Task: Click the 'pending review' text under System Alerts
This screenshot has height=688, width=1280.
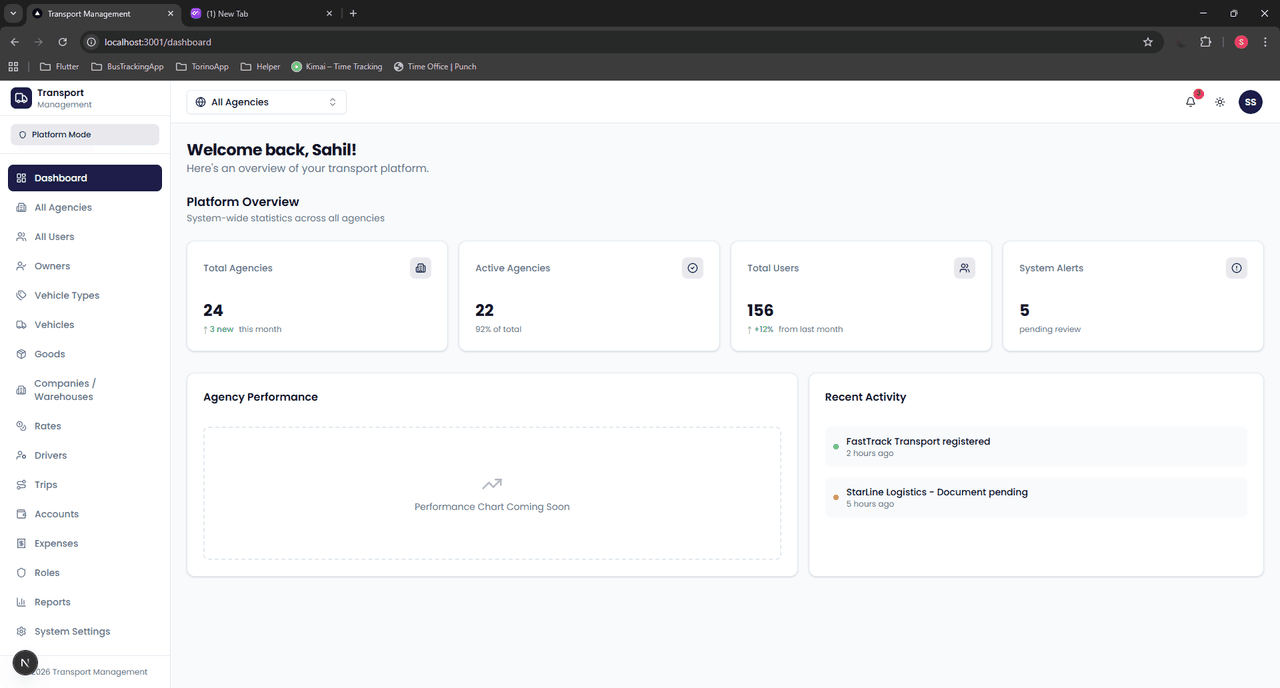Action: (1050, 329)
